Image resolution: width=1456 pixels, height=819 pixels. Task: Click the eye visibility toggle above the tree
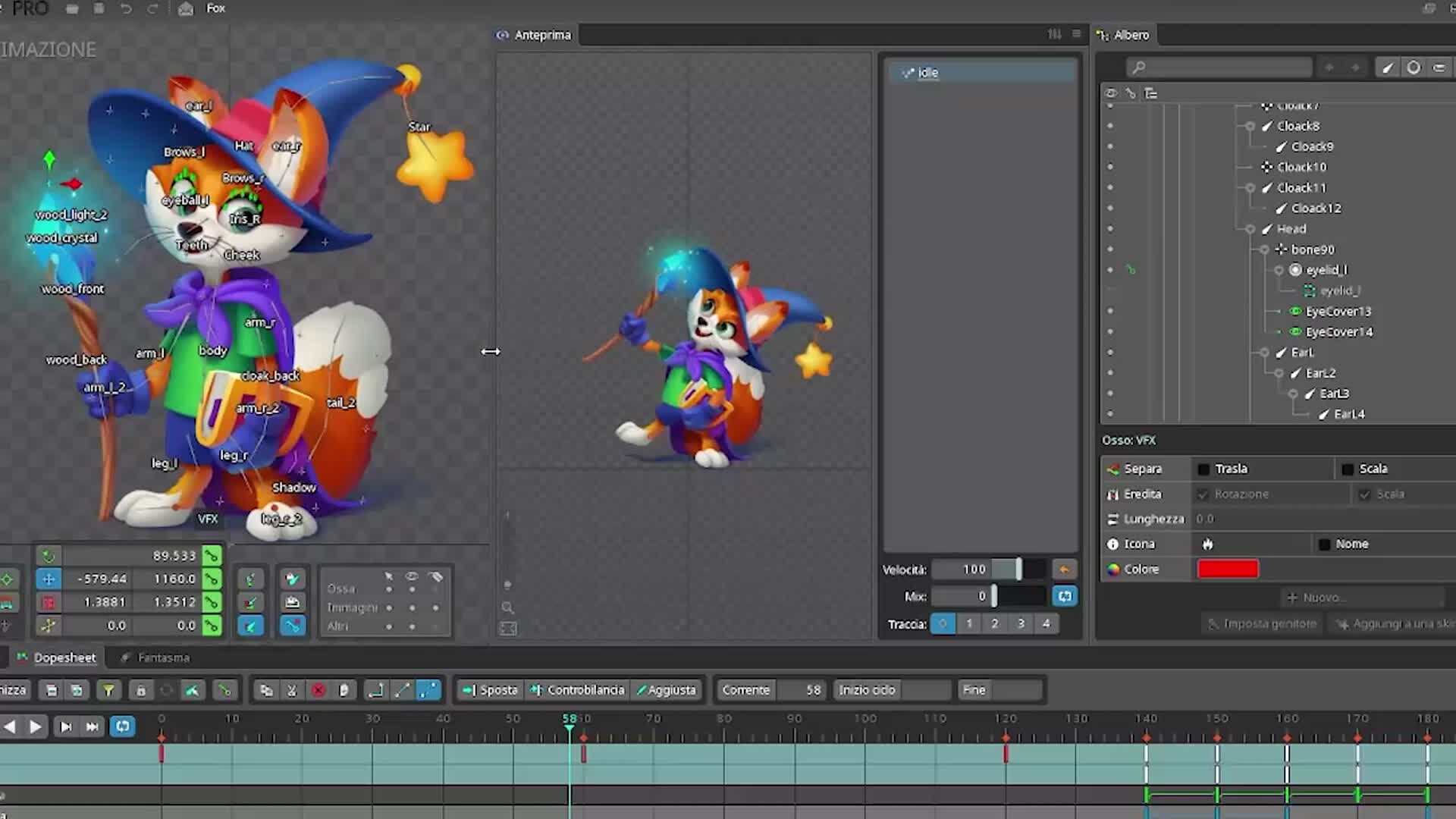tap(1111, 93)
